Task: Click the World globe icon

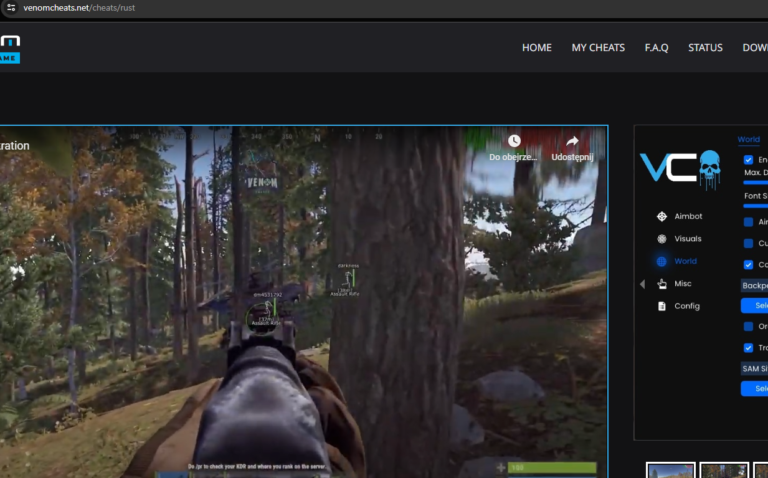Action: (x=661, y=261)
